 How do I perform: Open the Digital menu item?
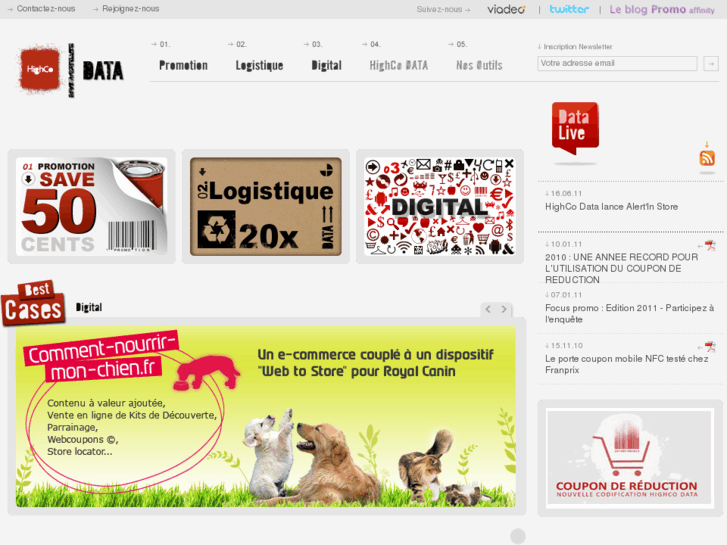pos(326,65)
